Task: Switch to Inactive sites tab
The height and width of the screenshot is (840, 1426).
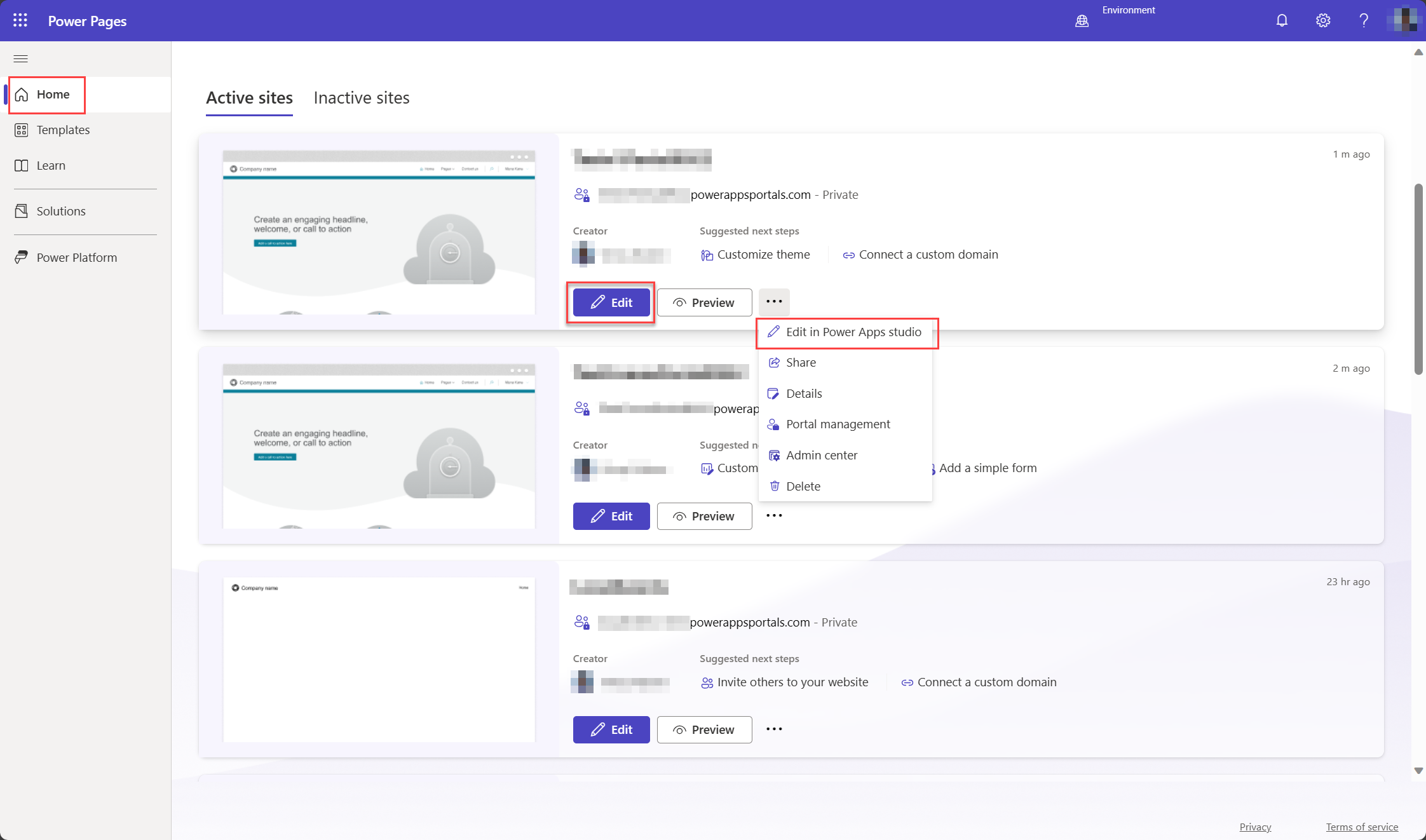Action: [x=361, y=97]
